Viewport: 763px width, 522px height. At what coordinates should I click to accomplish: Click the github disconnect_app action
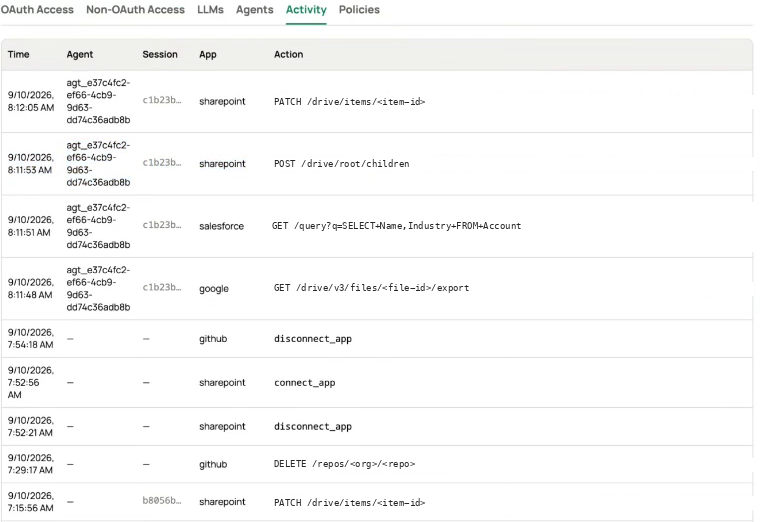point(313,339)
